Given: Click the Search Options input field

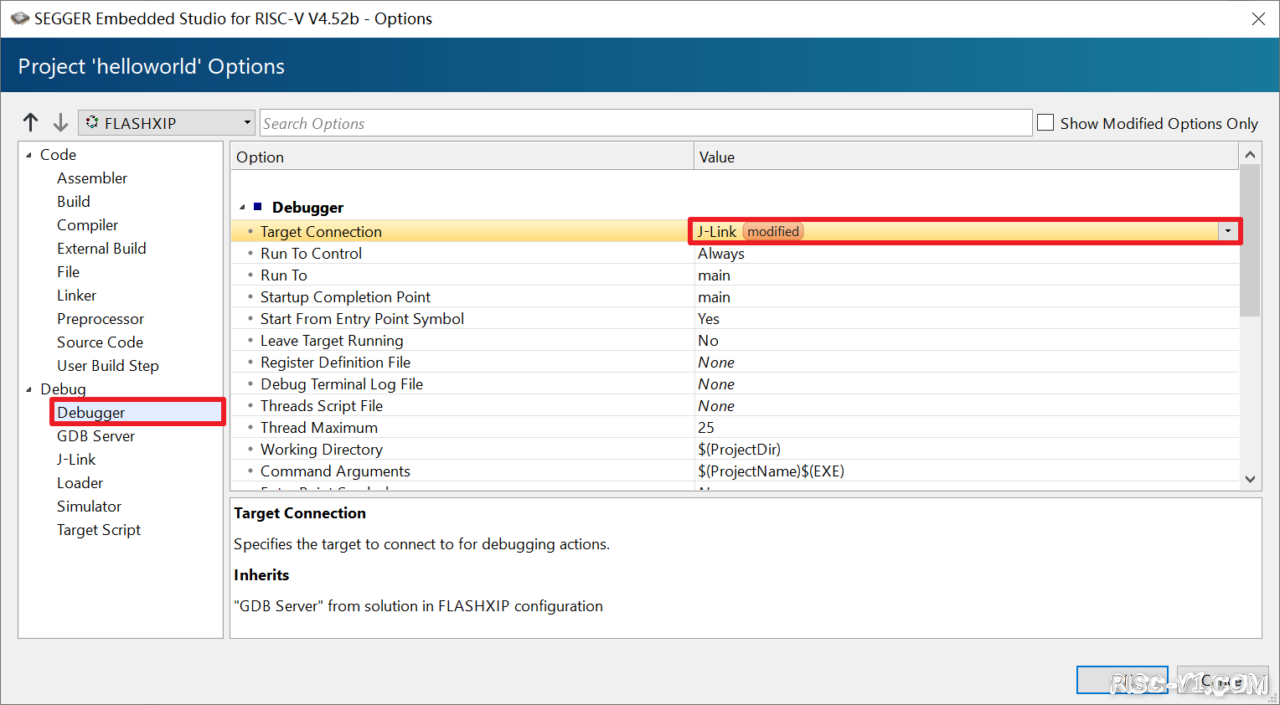Looking at the screenshot, I should [645, 123].
